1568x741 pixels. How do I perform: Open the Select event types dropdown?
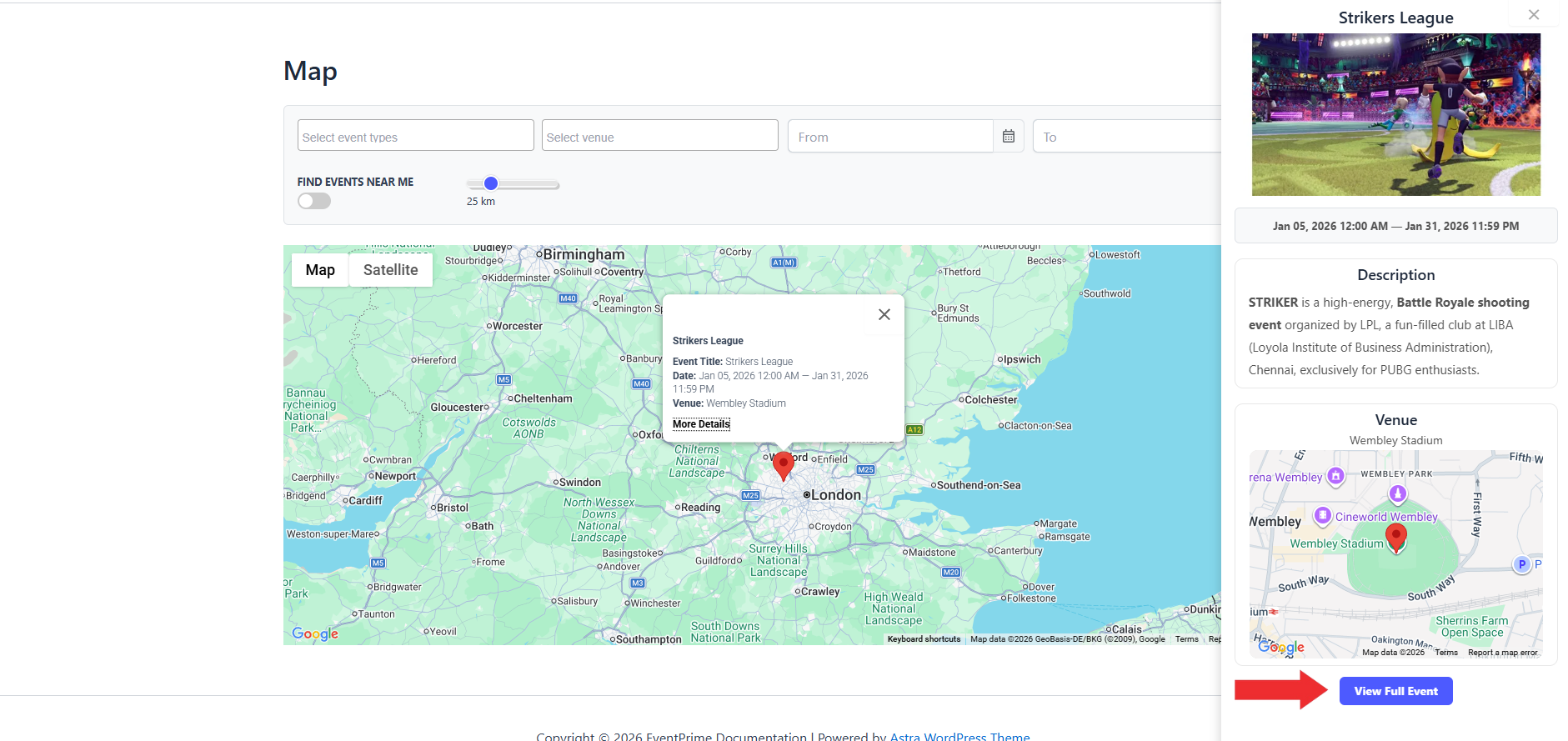coord(415,136)
